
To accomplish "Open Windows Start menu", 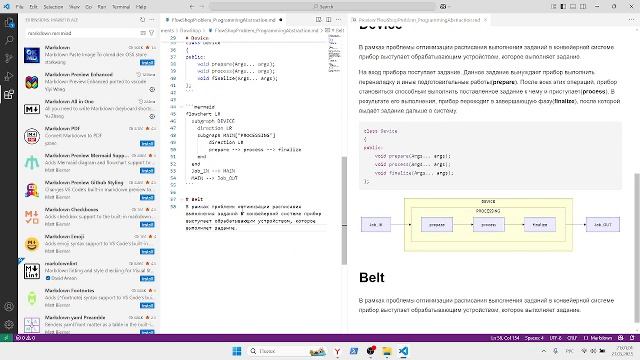I will (237, 351).
